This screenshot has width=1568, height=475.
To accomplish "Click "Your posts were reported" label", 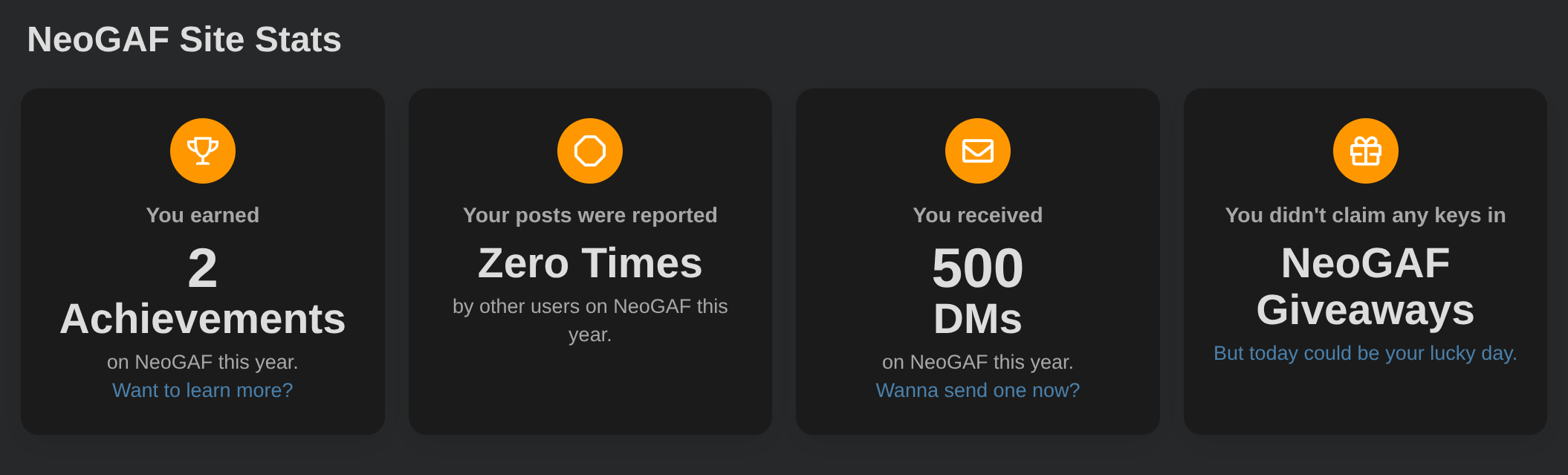I will 590,216.
